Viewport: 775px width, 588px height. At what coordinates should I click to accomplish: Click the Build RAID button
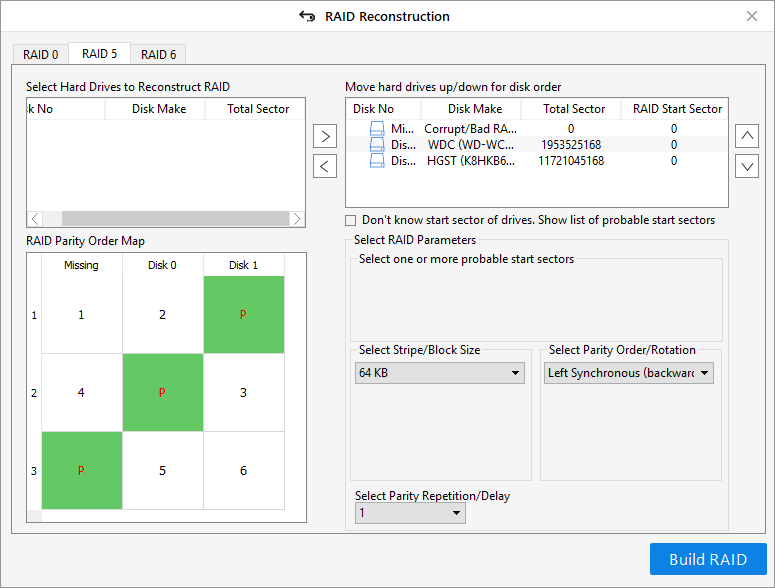pos(708,559)
